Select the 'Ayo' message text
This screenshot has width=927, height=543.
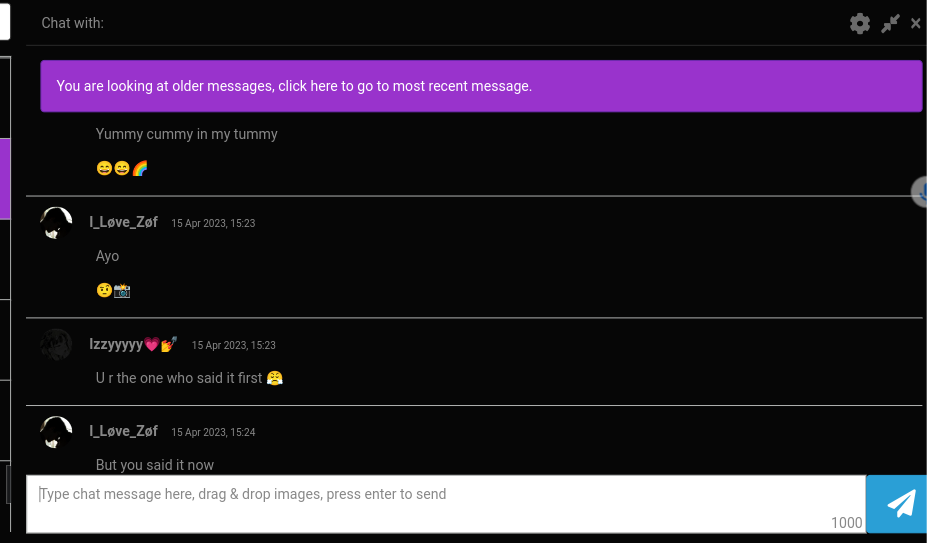[108, 256]
